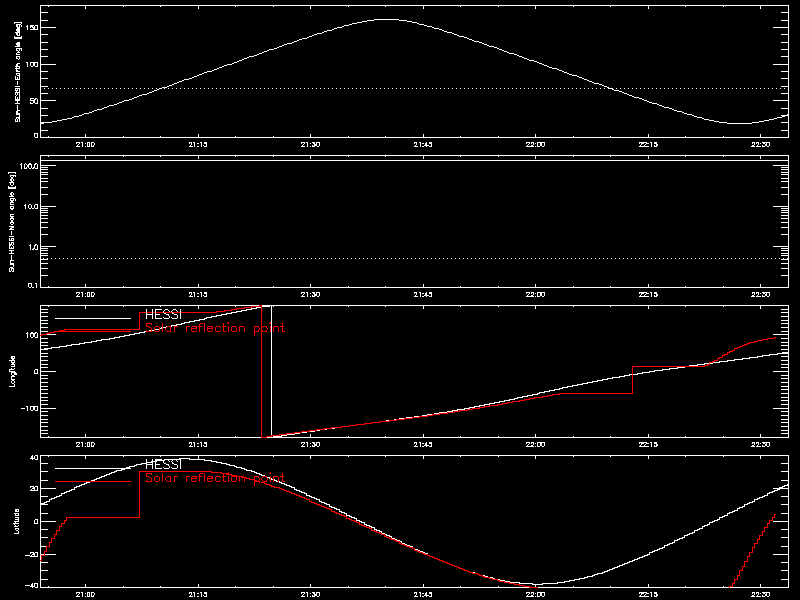Click 1.0 tick on Sun-HESSI-Moon axis

pyautogui.click(x=32, y=247)
